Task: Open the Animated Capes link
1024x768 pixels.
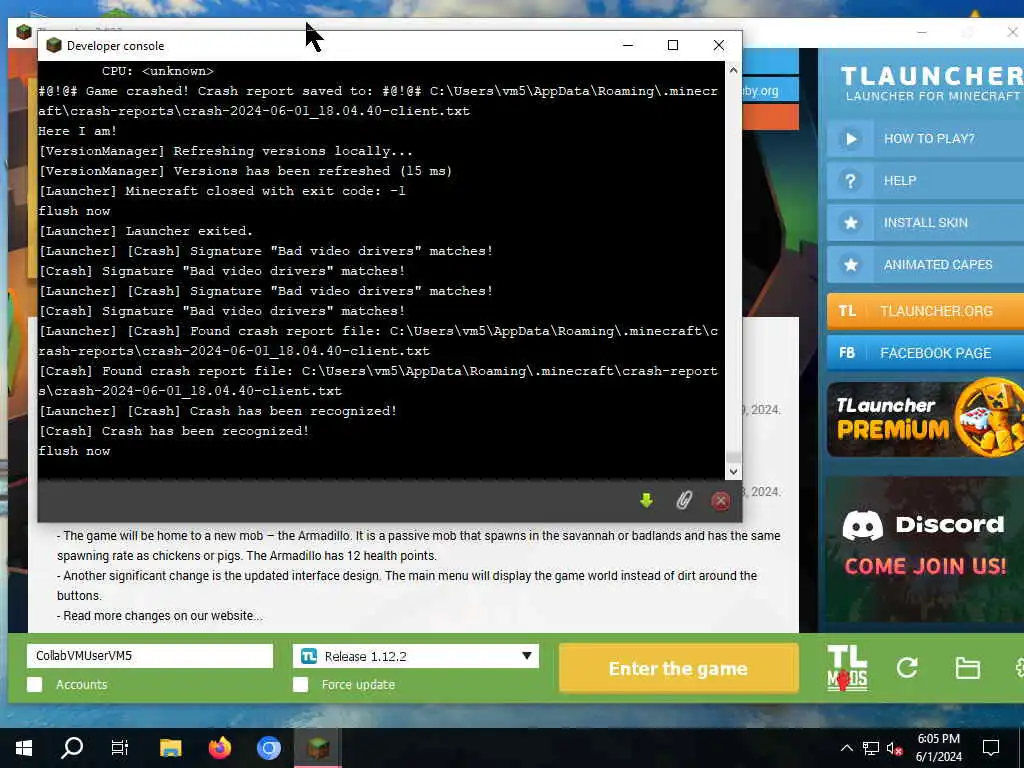Action: tap(938, 264)
